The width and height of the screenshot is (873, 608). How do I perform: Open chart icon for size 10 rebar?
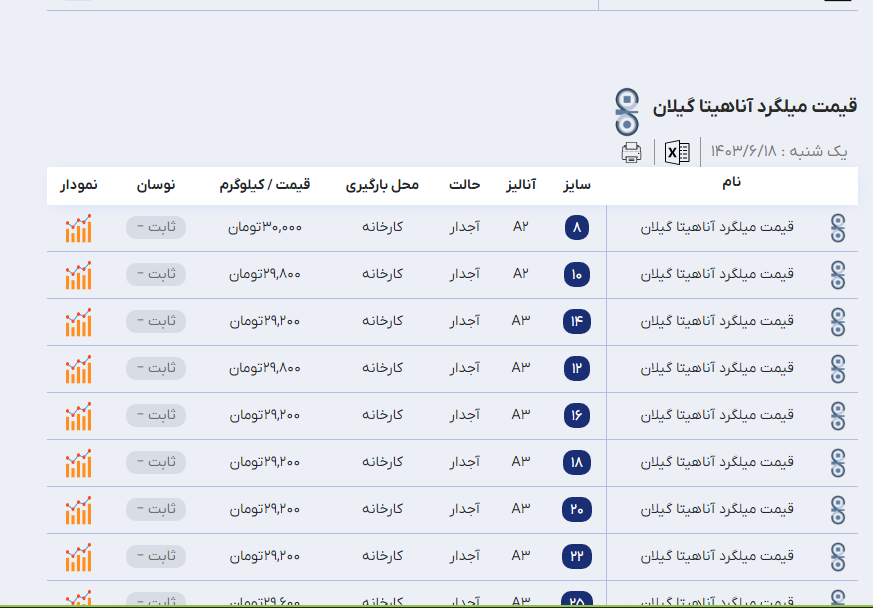[78, 275]
